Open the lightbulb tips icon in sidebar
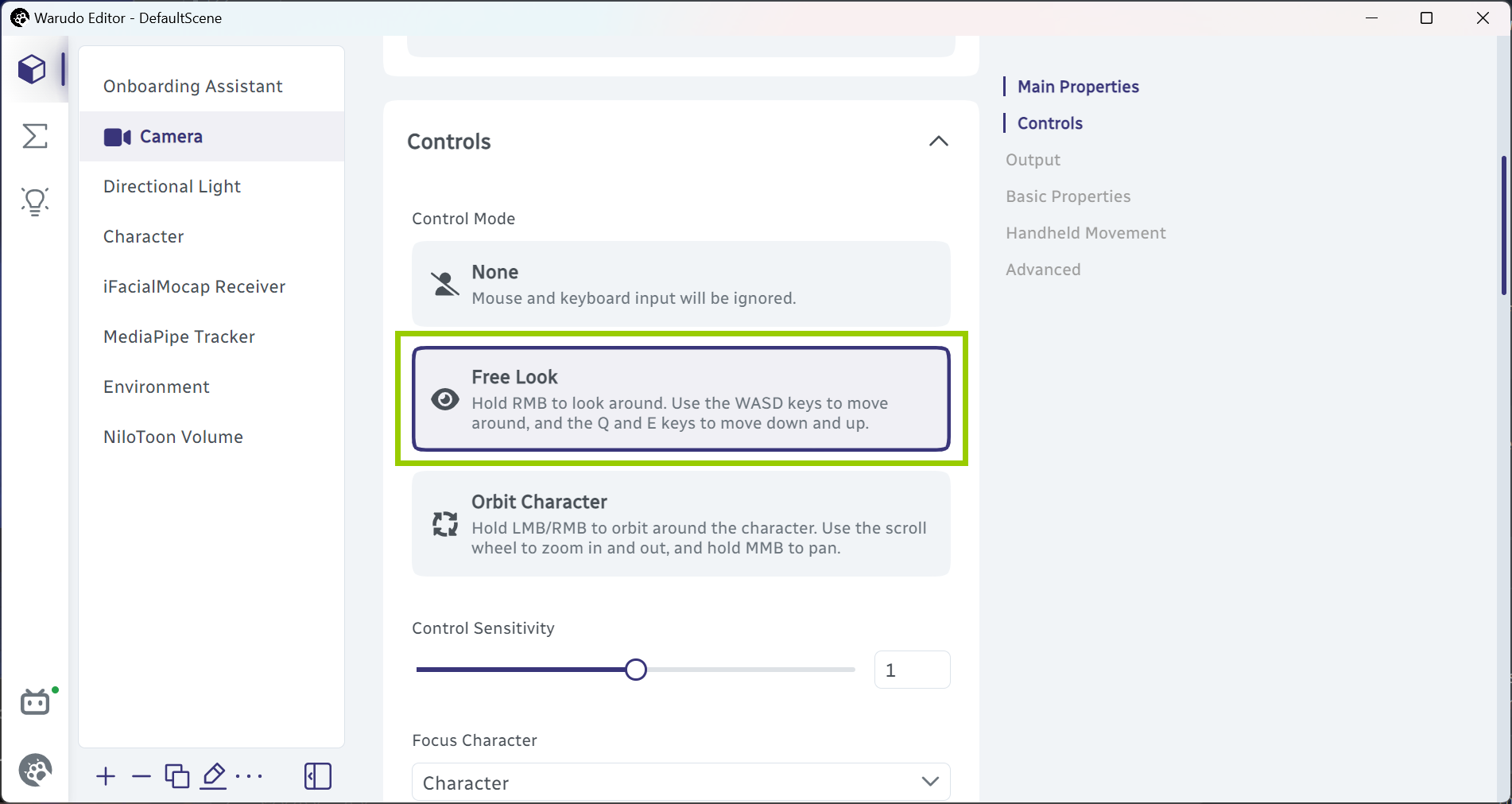The image size is (1512, 804). click(x=35, y=202)
